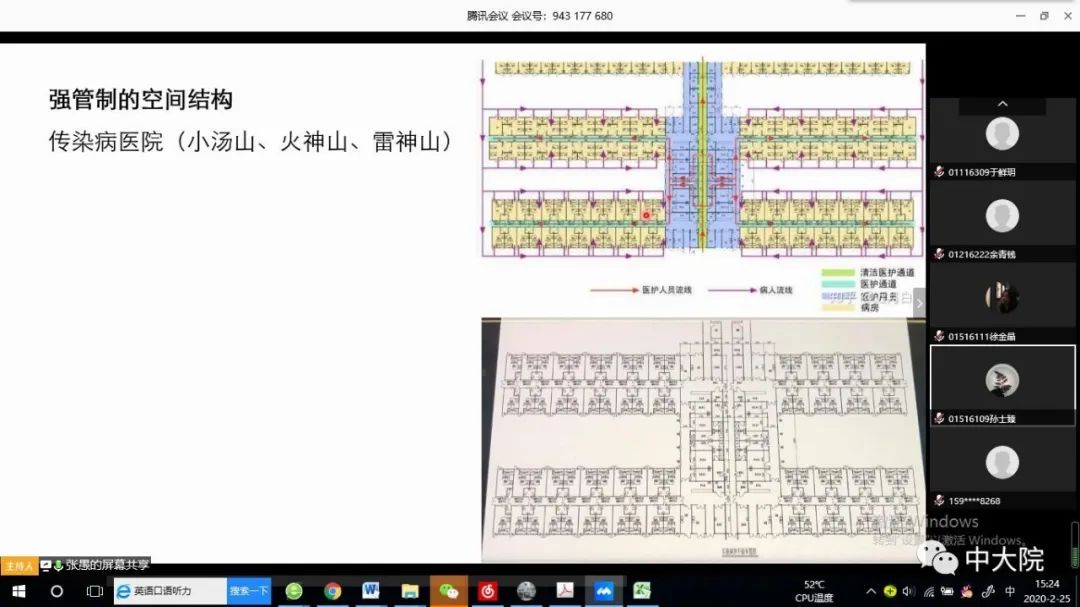This screenshot has width=1080, height=607.
Task: Click the slide heading 强管制的空间结构
Action: (x=141, y=99)
